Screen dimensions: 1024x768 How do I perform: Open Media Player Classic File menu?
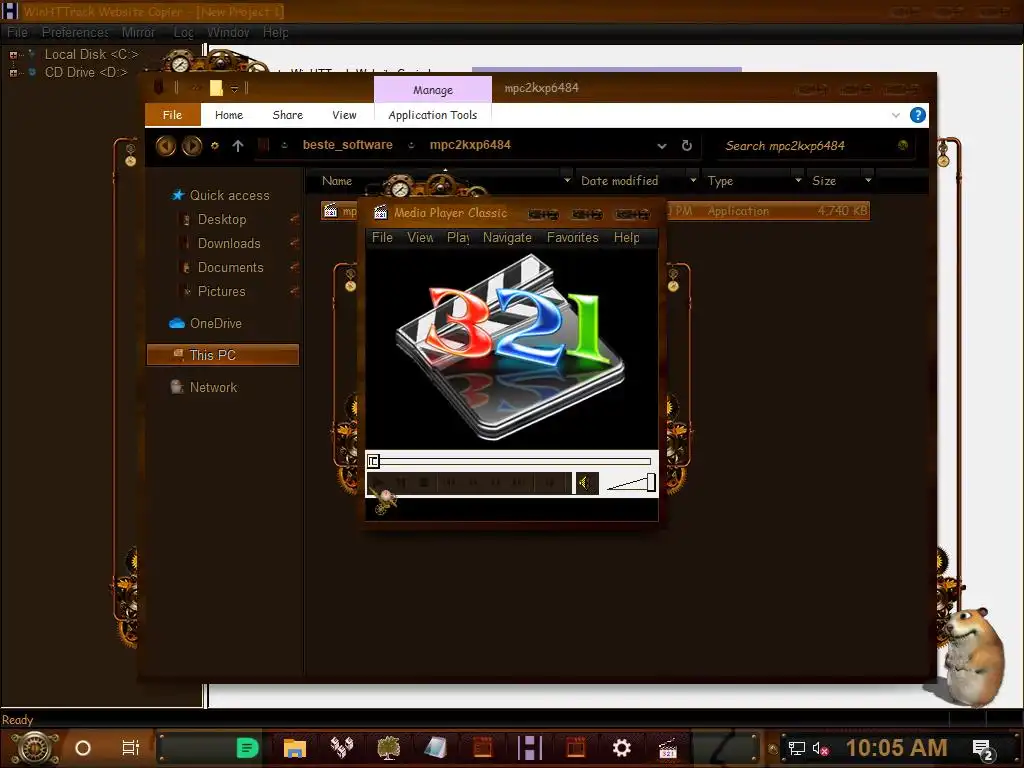click(x=382, y=238)
